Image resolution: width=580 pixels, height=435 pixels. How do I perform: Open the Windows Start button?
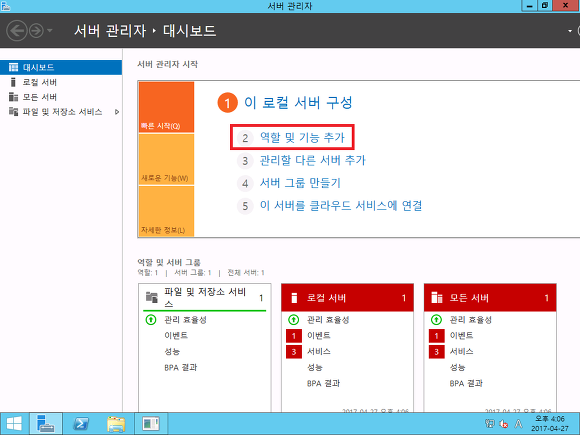click(14, 424)
